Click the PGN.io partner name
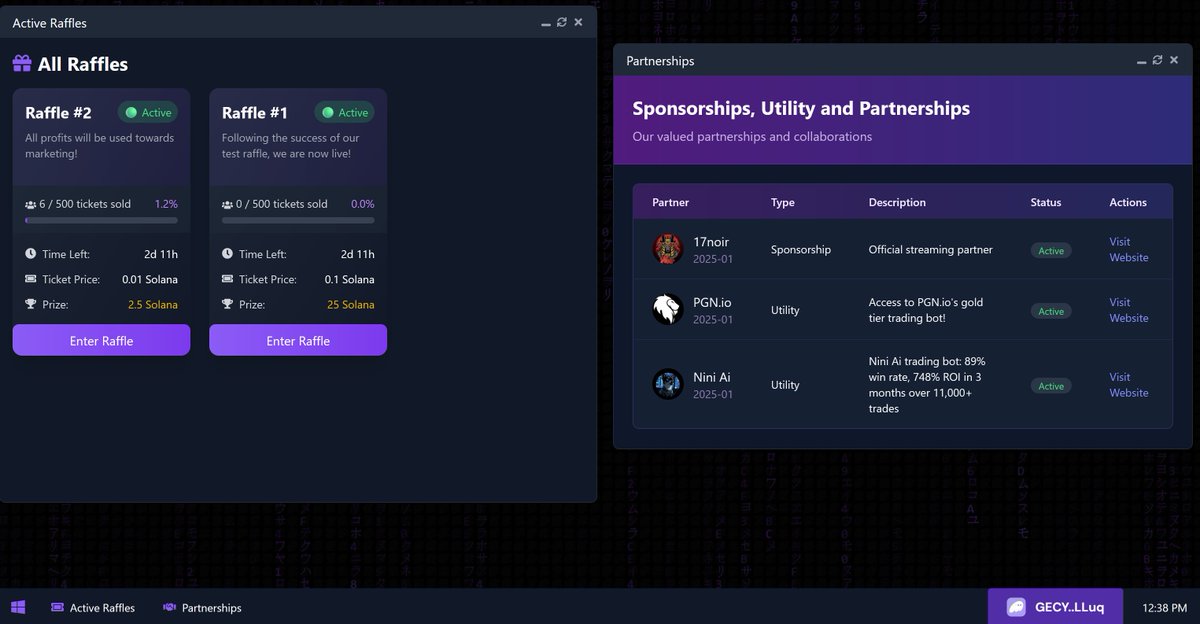 point(714,302)
